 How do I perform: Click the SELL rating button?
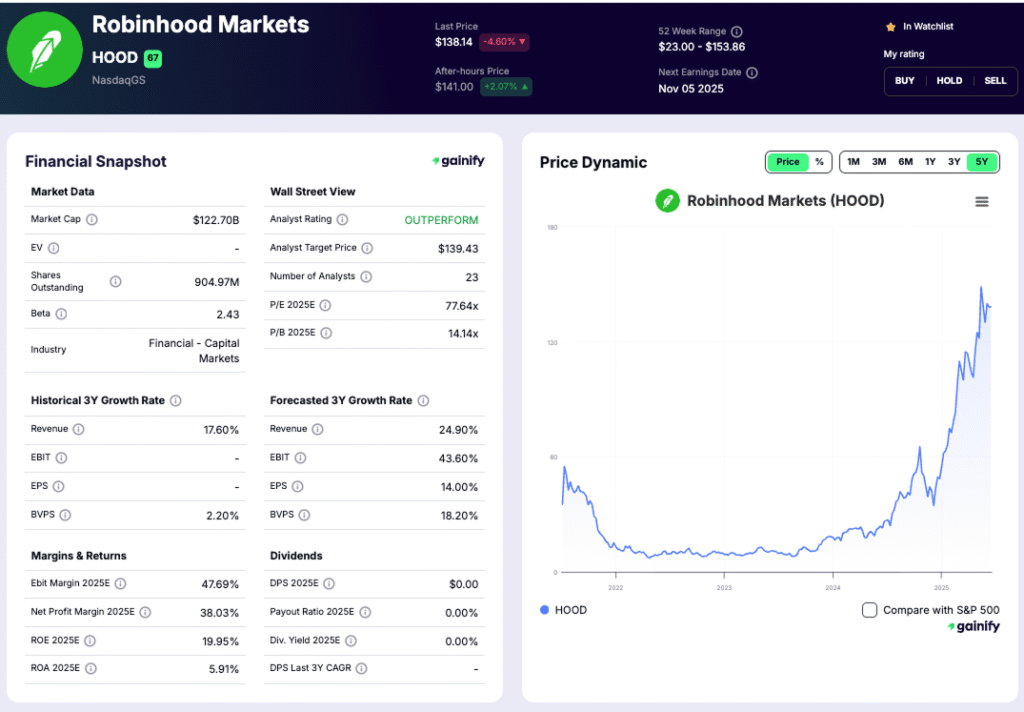[x=994, y=81]
